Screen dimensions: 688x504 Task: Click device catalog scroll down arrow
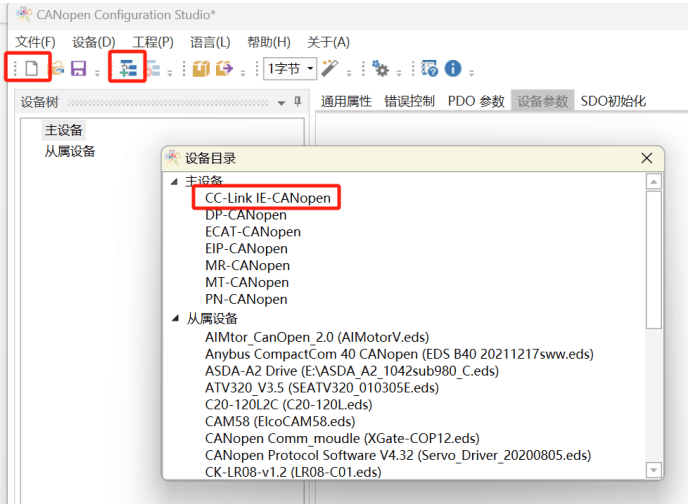click(654, 470)
